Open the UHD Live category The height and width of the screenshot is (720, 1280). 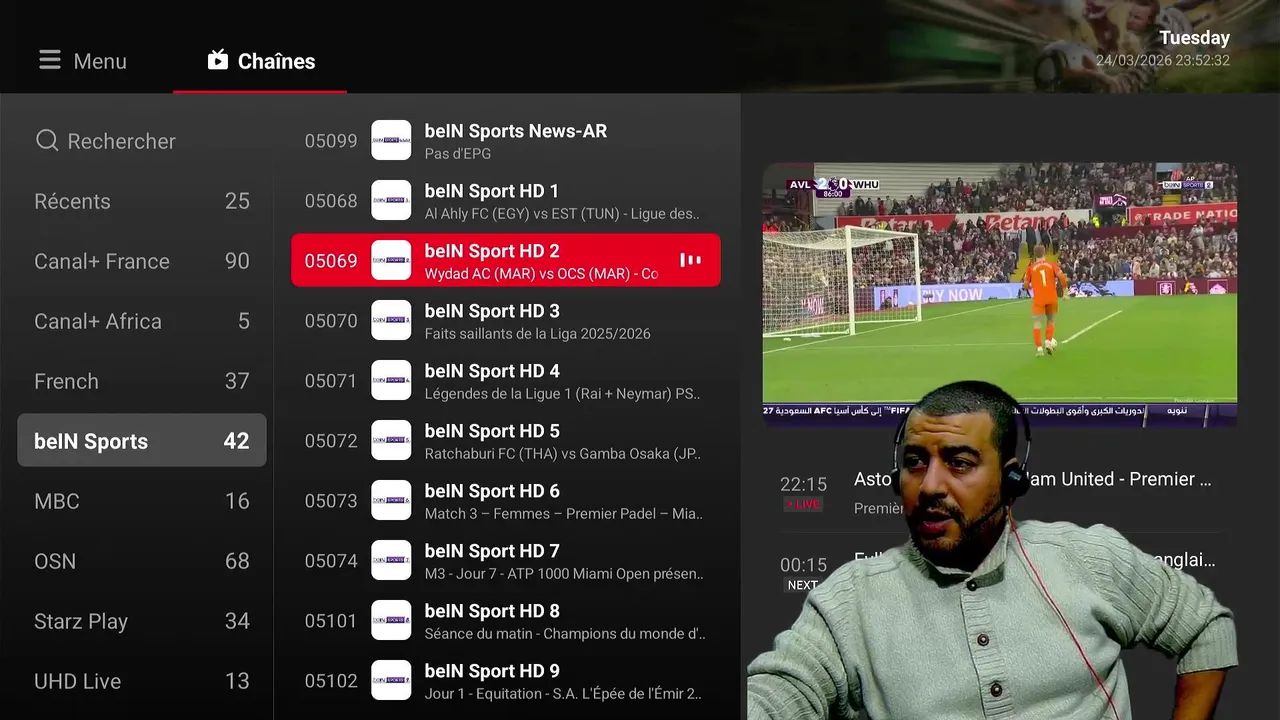tap(142, 681)
